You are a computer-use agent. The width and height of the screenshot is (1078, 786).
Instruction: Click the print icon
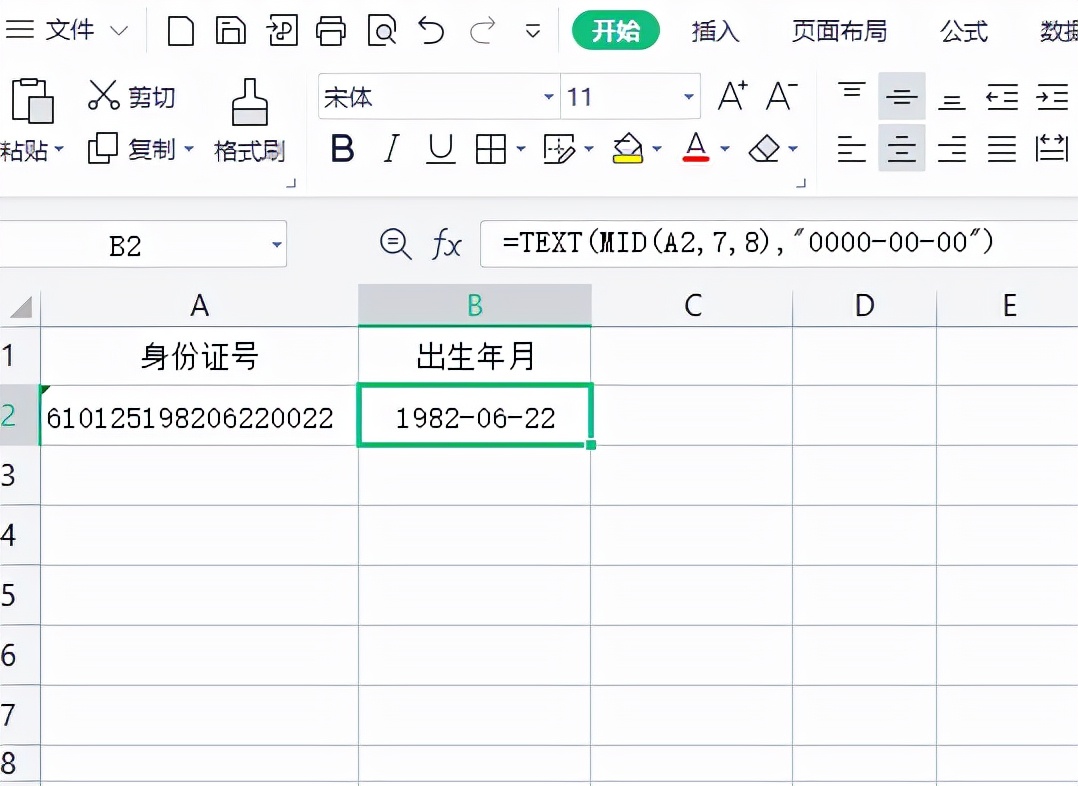331,31
